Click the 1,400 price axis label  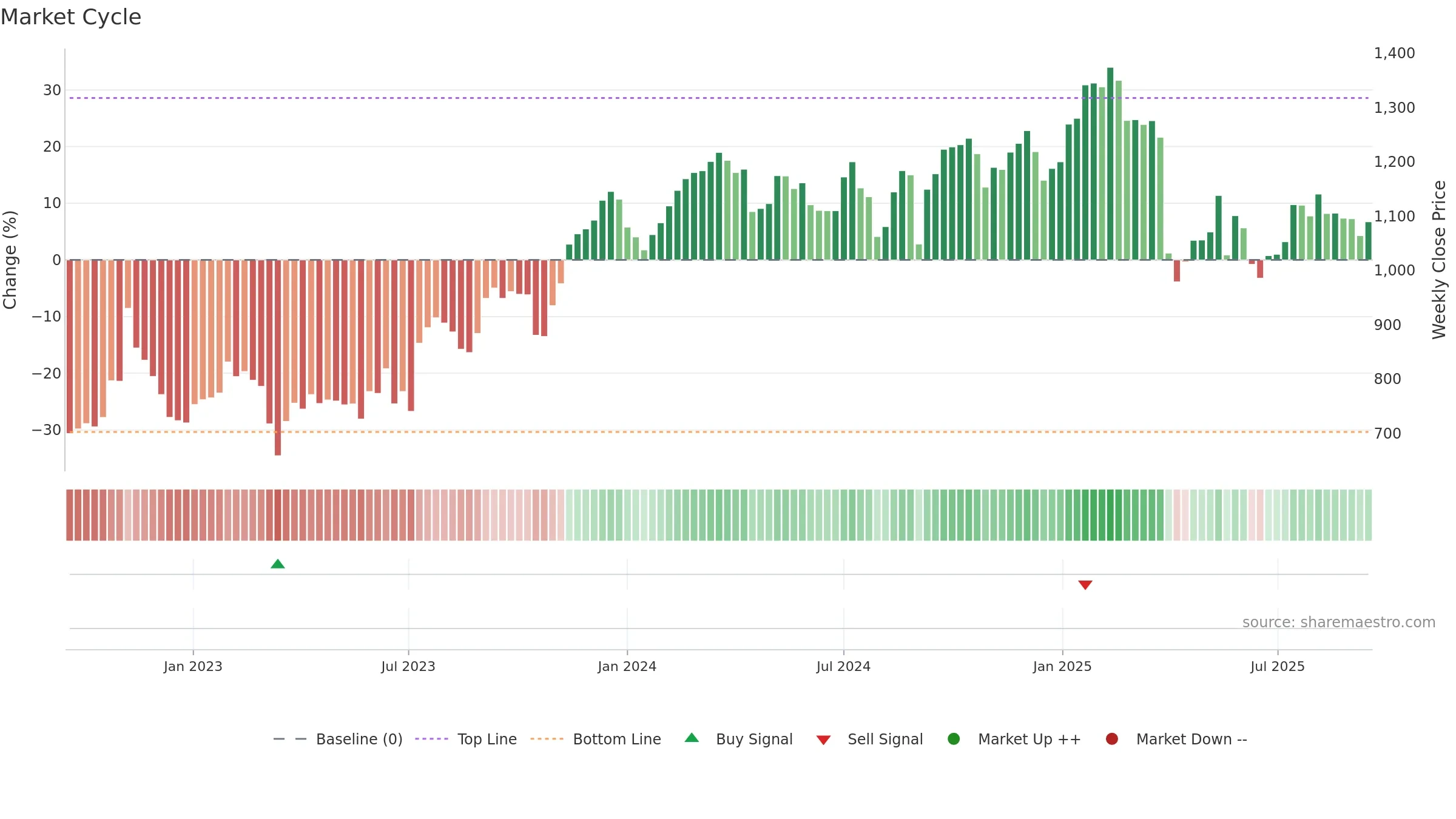pyautogui.click(x=1394, y=53)
